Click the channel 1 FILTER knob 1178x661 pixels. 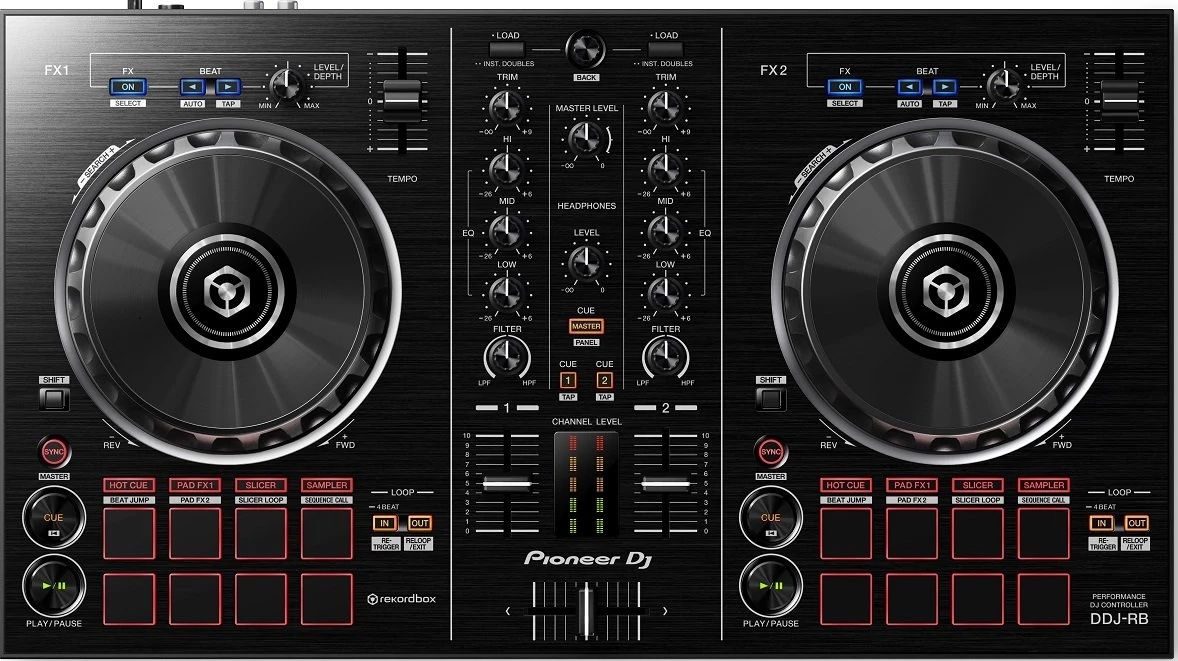point(507,357)
